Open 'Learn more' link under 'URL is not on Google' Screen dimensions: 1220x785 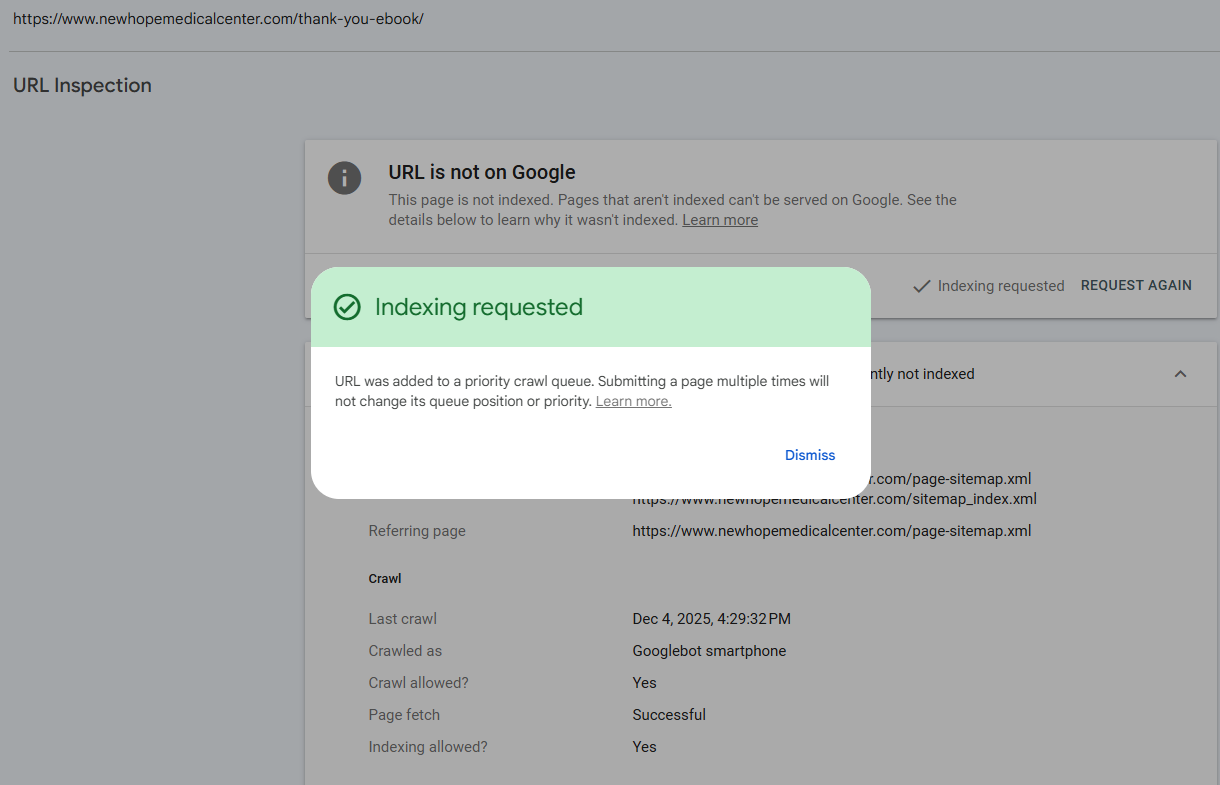tap(719, 220)
